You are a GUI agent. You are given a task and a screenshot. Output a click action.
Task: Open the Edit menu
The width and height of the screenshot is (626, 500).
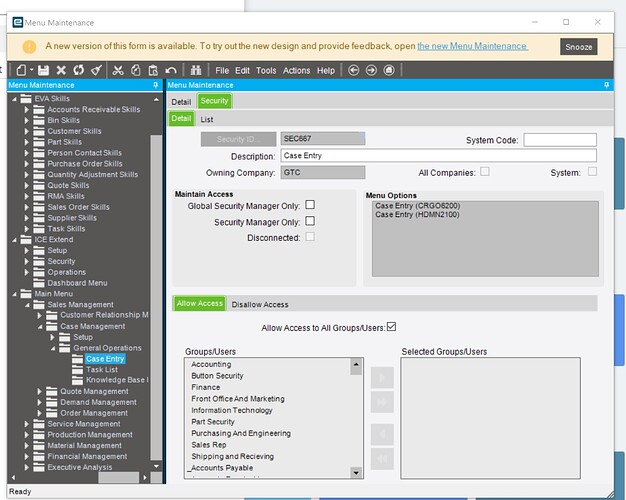[x=242, y=71]
